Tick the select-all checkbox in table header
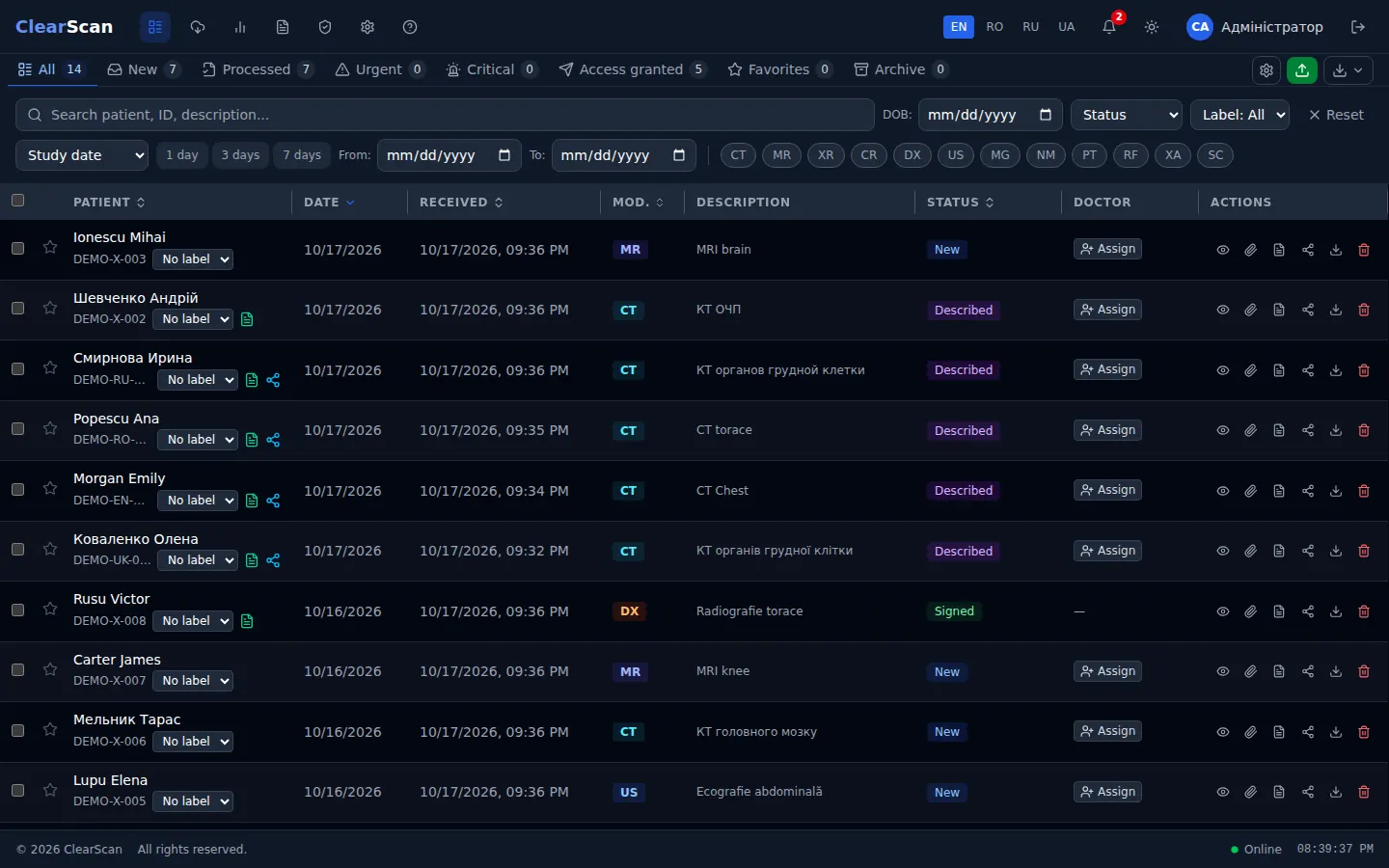The image size is (1389, 868). [x=17, y=201]
